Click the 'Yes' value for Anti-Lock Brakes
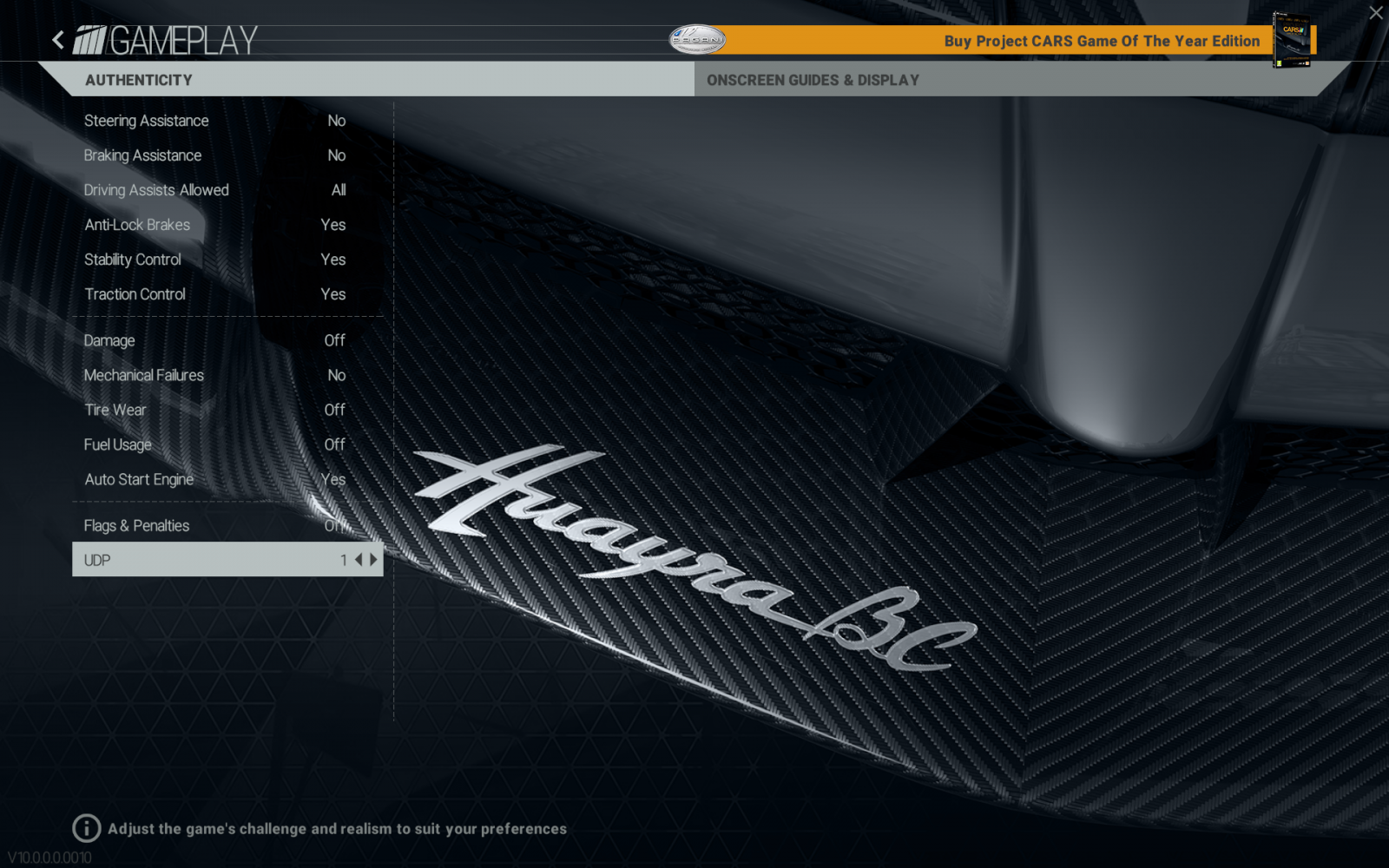The height and width of the screenshot is (868, 1389). (x=333, y=225)
